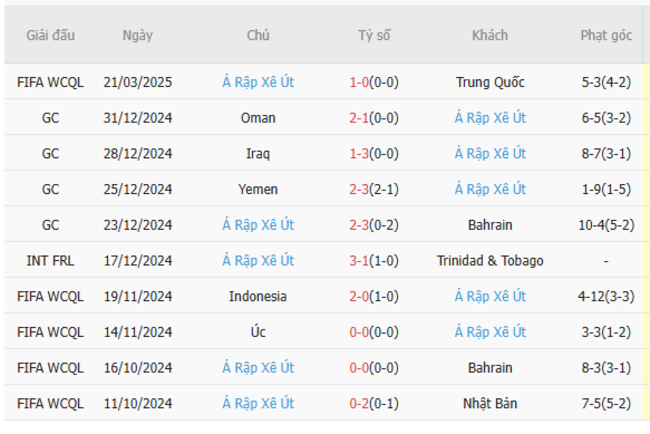Viewport: 650px width, 434px height.
Task: Open Ả Rập Xê Út link on 21/03/2025 row
Action: click(258, 82)
